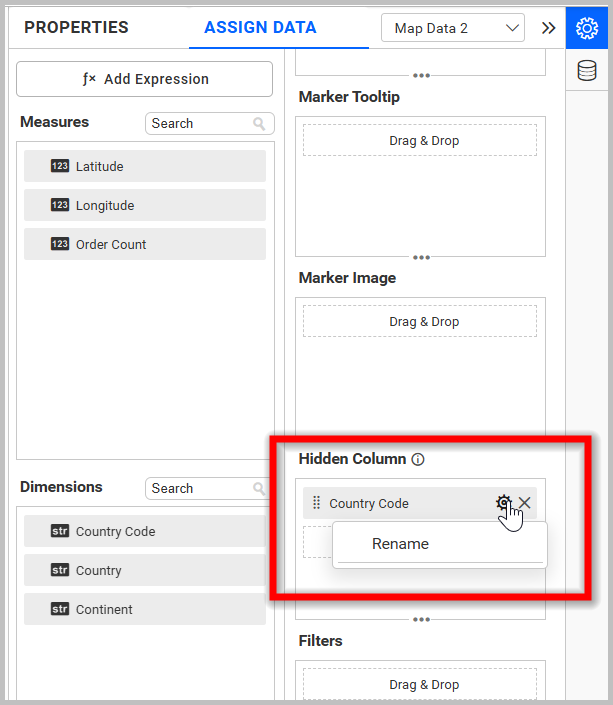This screenshot has height=705, width=613.
Task: Click the Measures search magnifier icon
Action: tap(260, 124)
